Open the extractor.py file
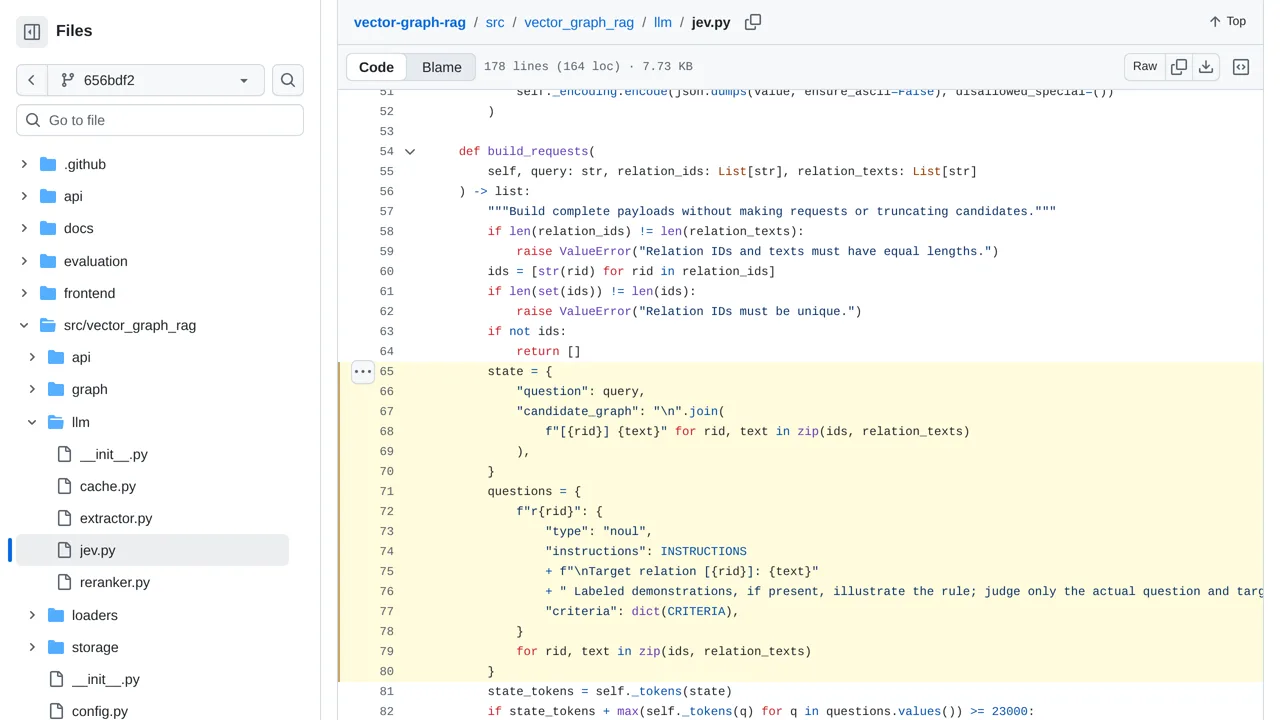The width and height of the screenshot is (1280, 720). (116, 518)
